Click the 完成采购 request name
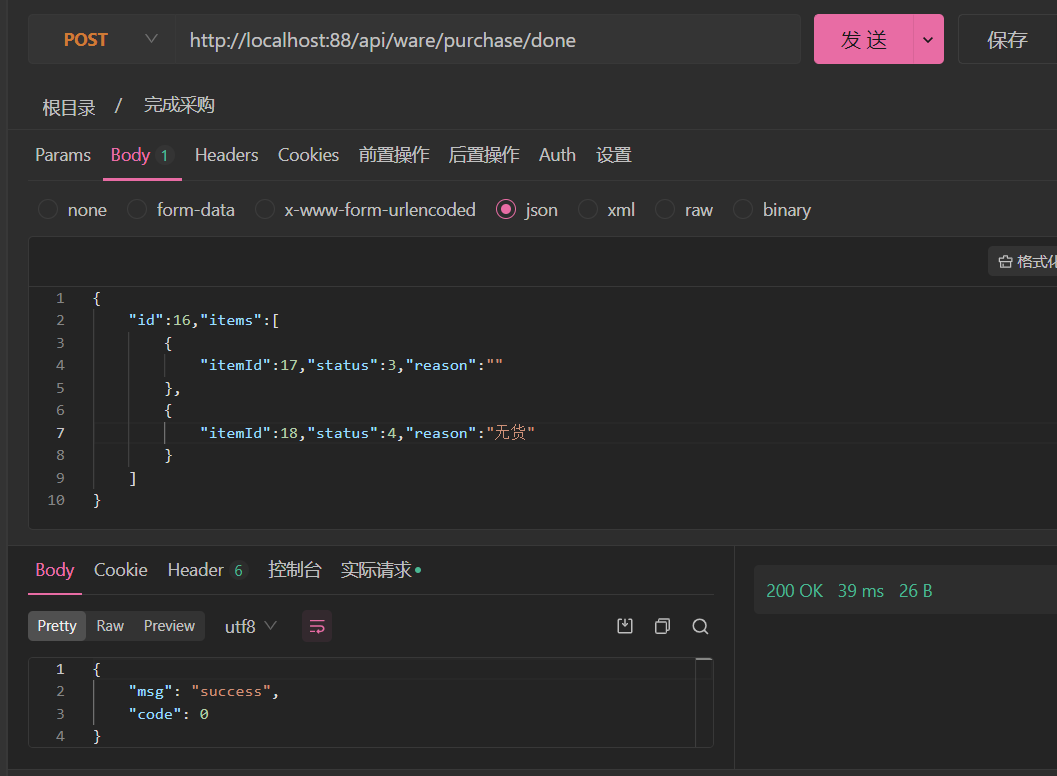The height and width of the screenshot is (776, 1057). (179, 105)
